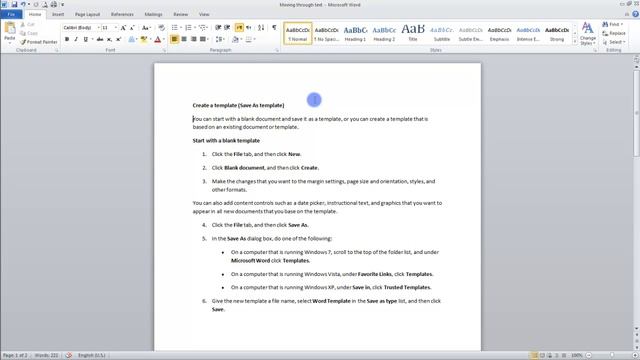Apply strikethrough formatting
Viewport: 640px width, 360px height.
pos(100,39)
